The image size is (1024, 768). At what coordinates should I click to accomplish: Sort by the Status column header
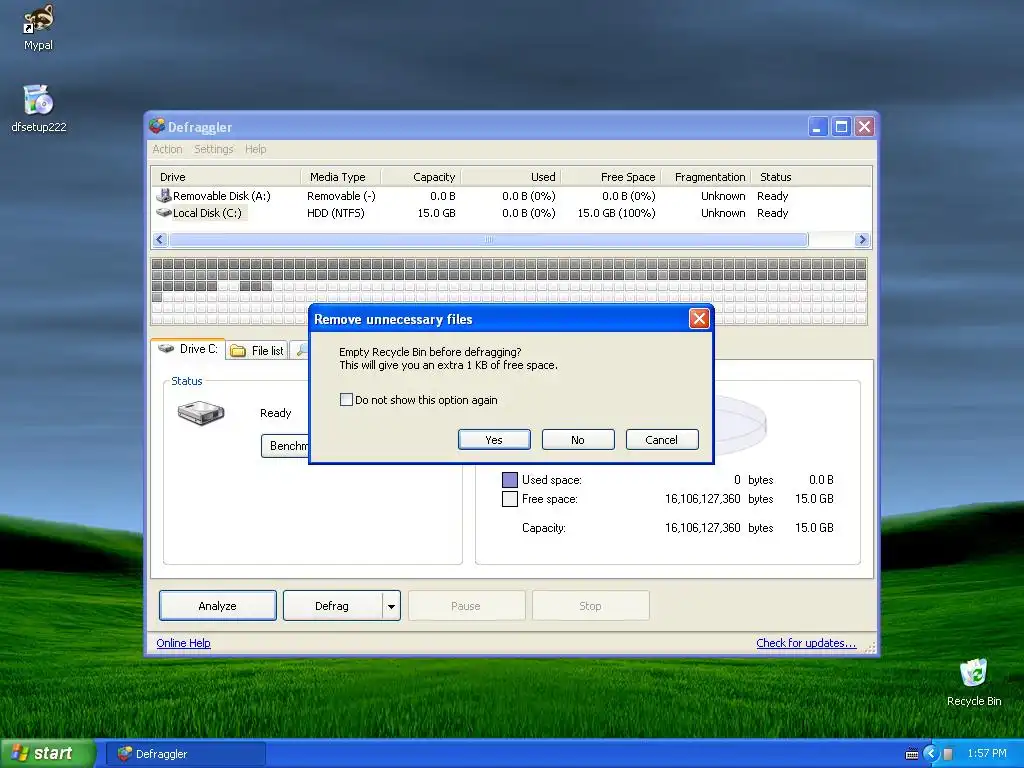point(811,177)
